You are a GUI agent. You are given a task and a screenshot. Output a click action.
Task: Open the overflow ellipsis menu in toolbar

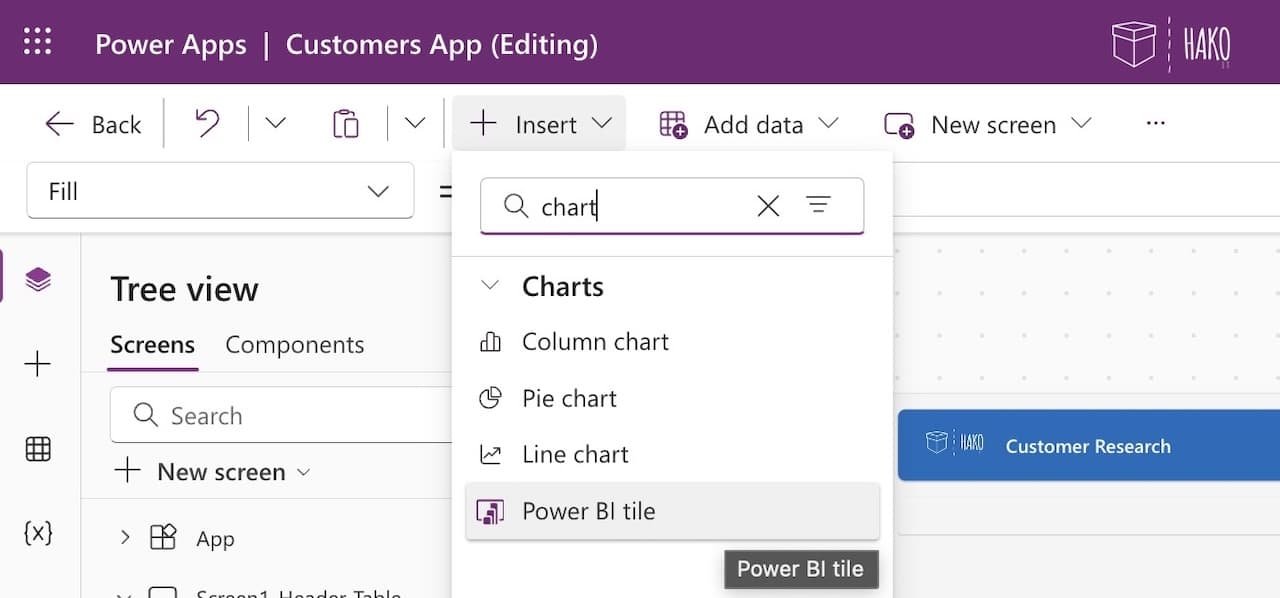point(1156,123)
